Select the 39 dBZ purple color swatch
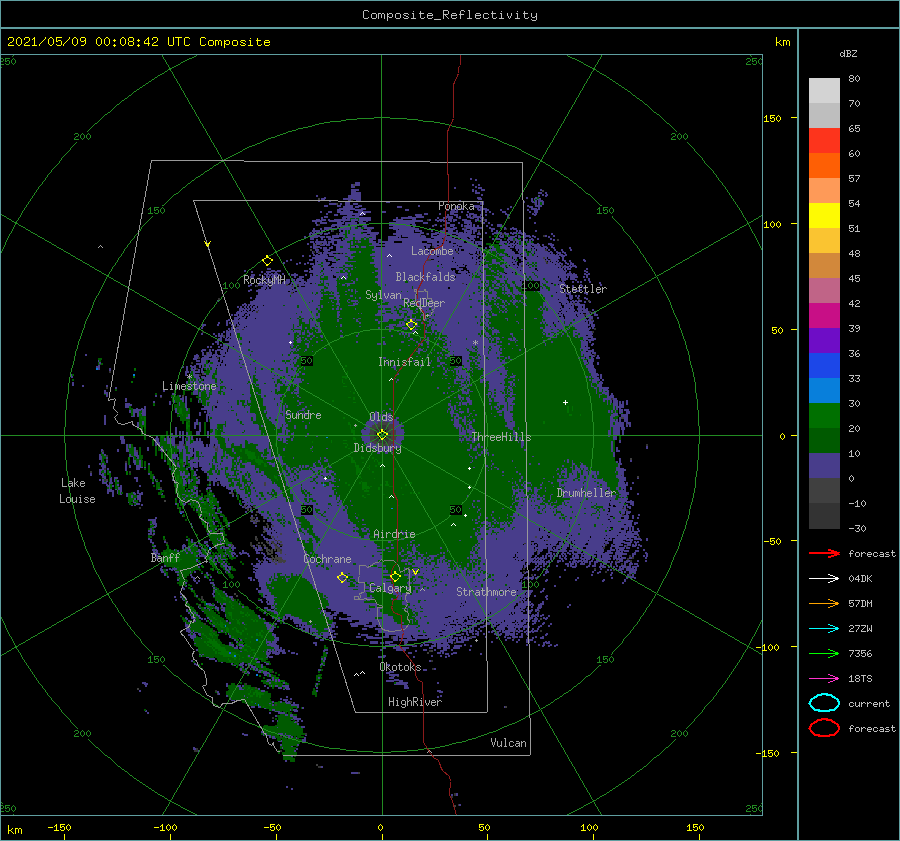The image size is (900, 841). coord(824,340)
